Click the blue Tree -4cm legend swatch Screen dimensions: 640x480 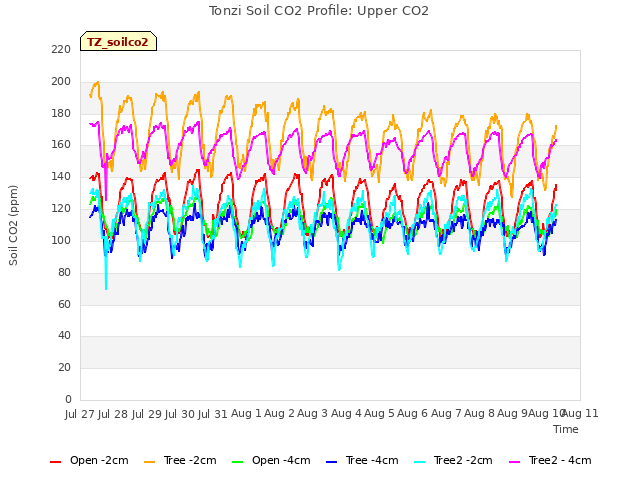pos(331,462)
